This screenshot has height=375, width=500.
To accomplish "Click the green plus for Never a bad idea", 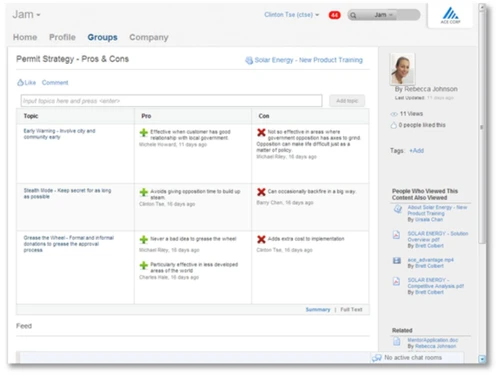I will [144, 239].
